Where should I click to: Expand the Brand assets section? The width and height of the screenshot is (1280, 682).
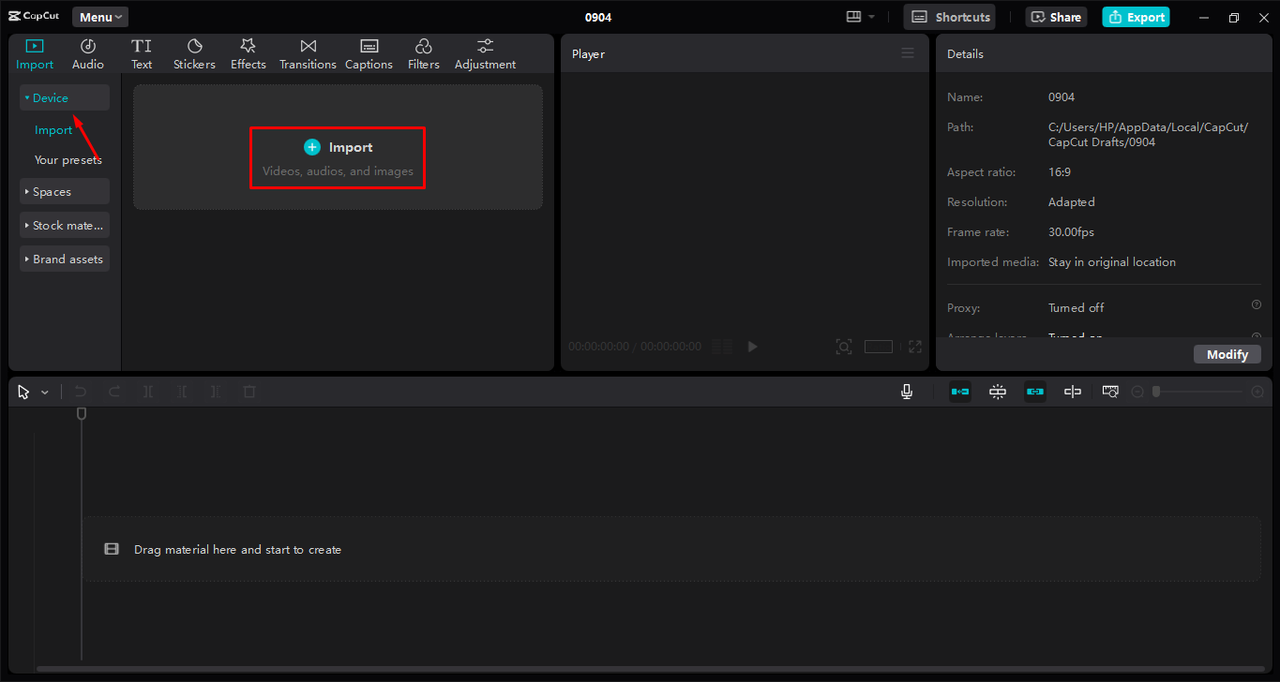65,259
